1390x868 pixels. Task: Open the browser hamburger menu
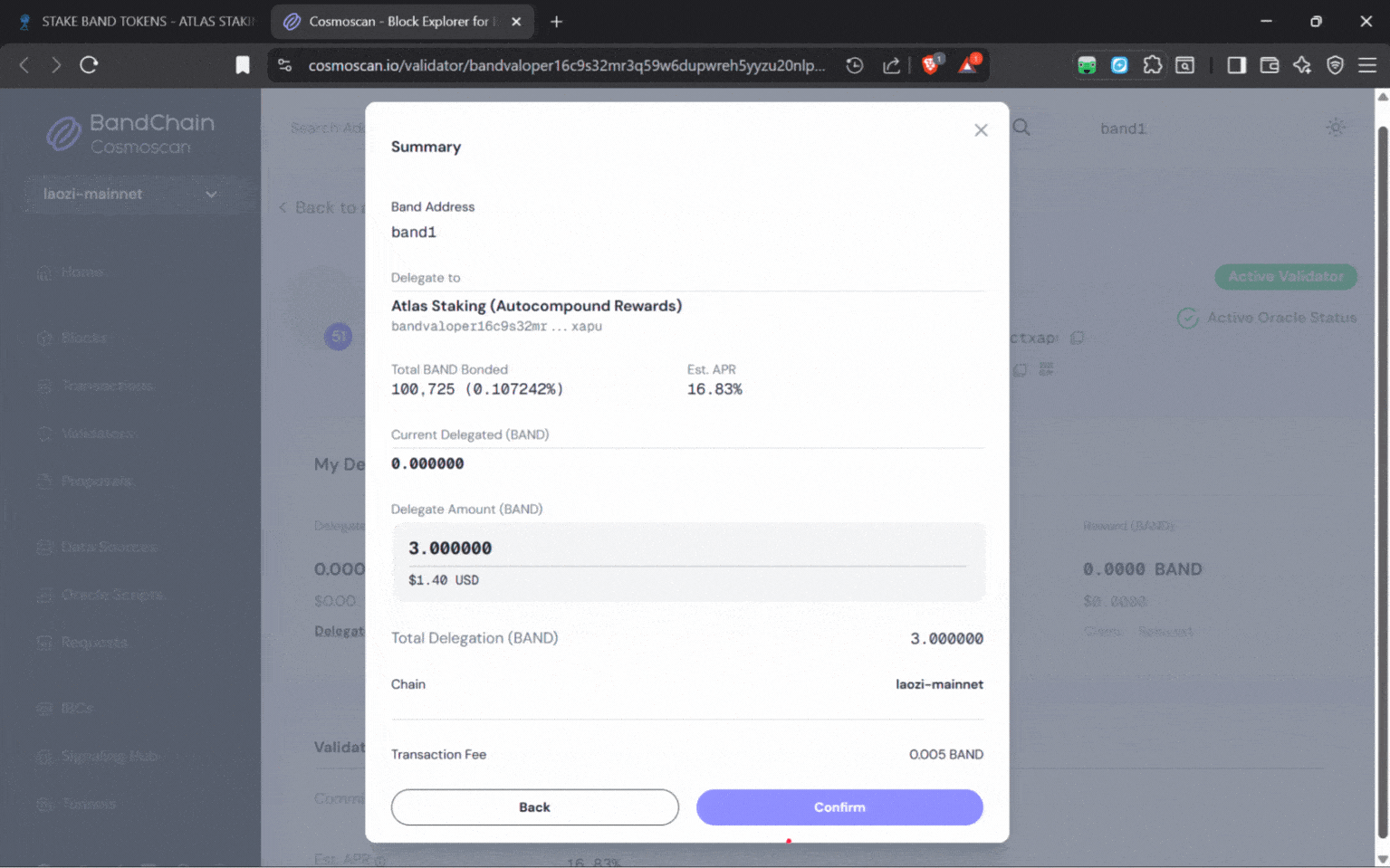tap(1368, 64)
